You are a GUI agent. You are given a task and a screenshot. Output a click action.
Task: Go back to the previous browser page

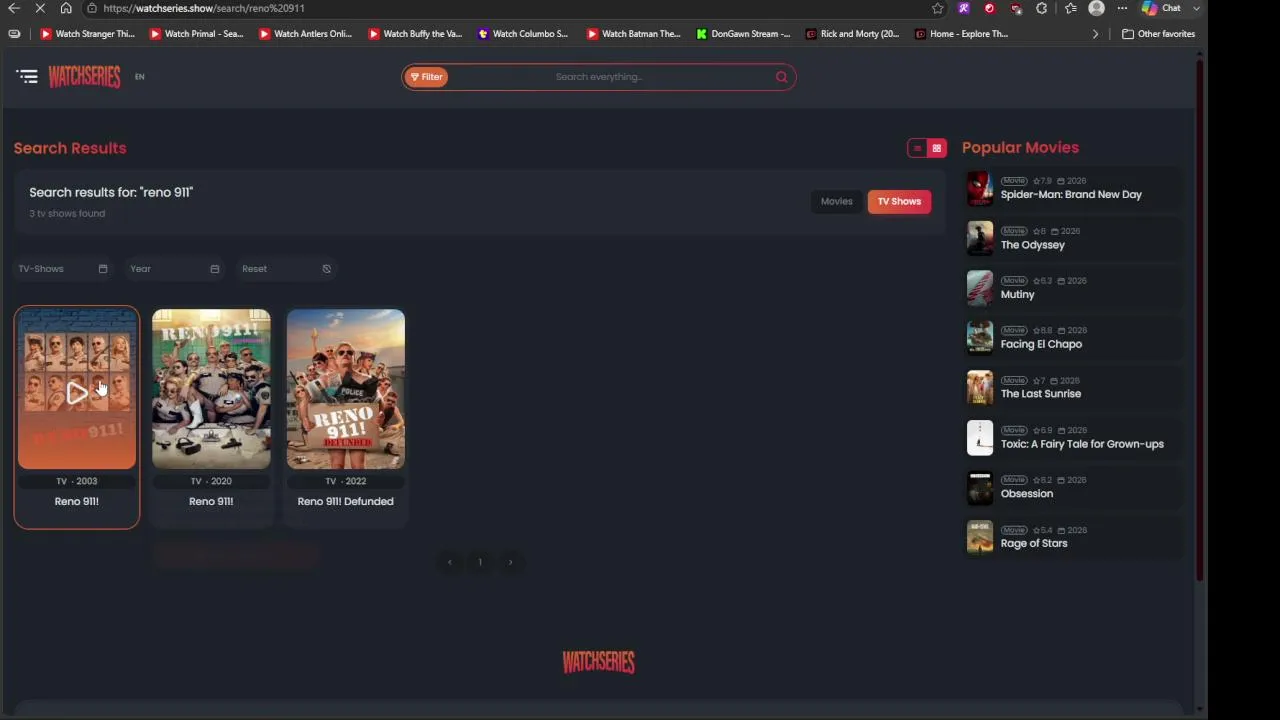pyautogui.click(x=14, y=8)
